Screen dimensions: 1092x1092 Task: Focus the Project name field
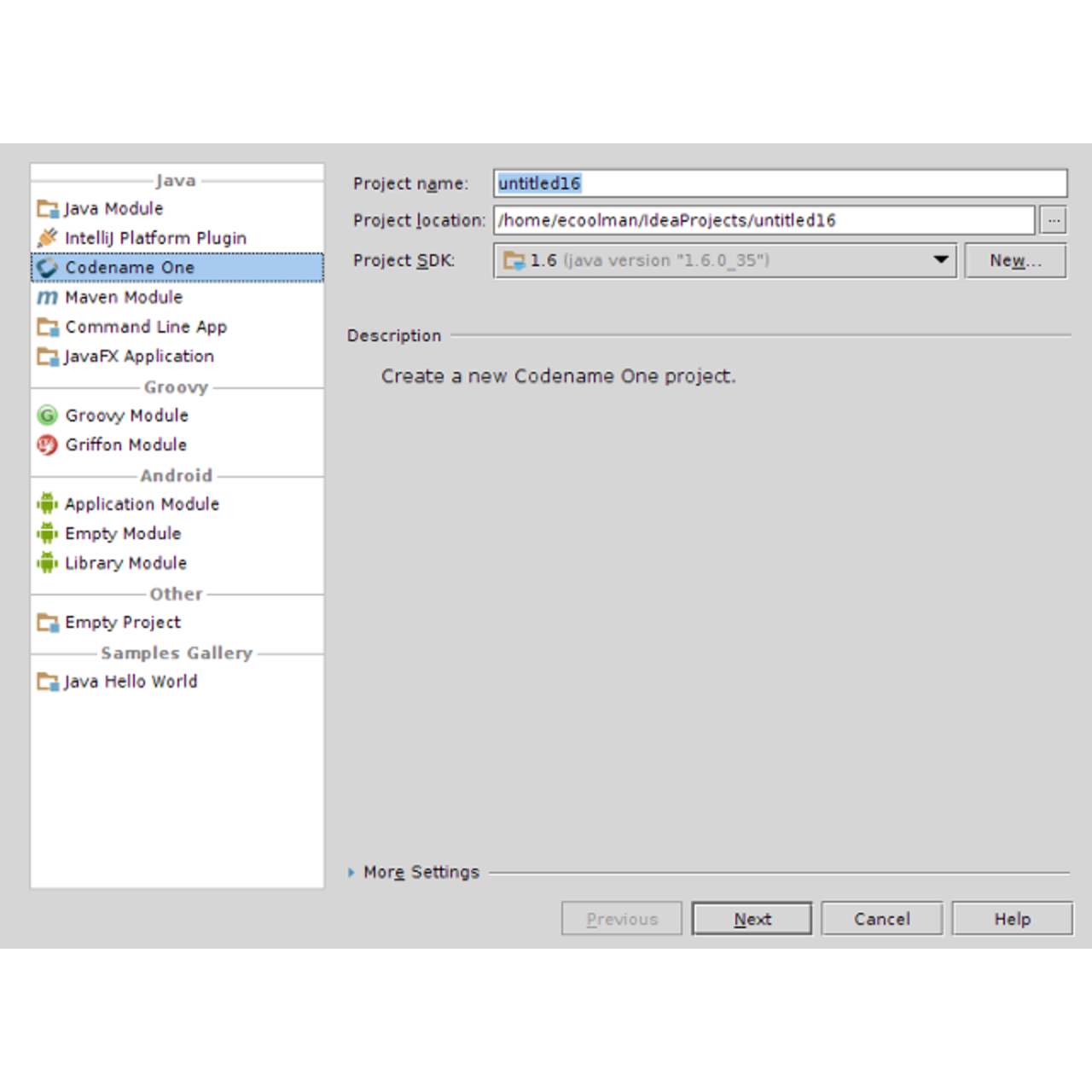pyautogui.click(x=781, y=183)
